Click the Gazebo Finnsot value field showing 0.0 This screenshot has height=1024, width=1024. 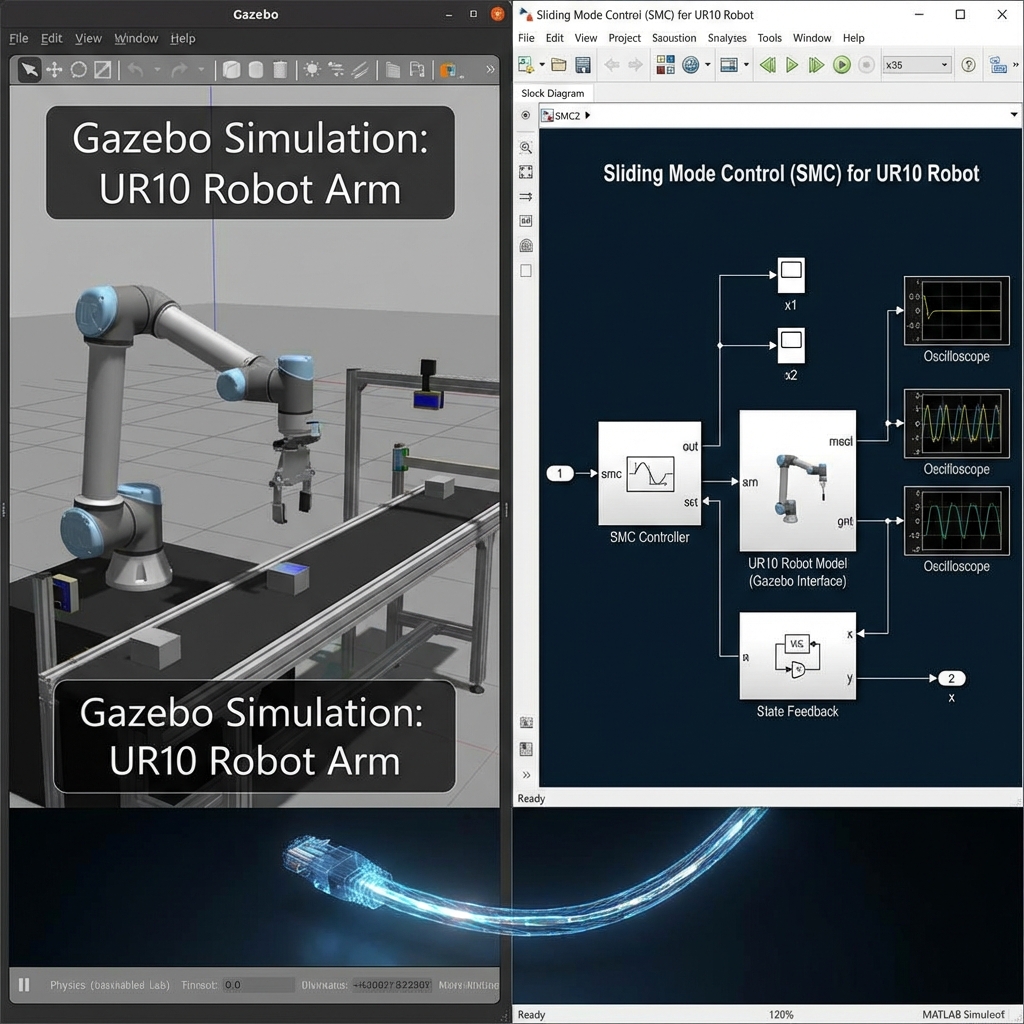coord(258,985)
